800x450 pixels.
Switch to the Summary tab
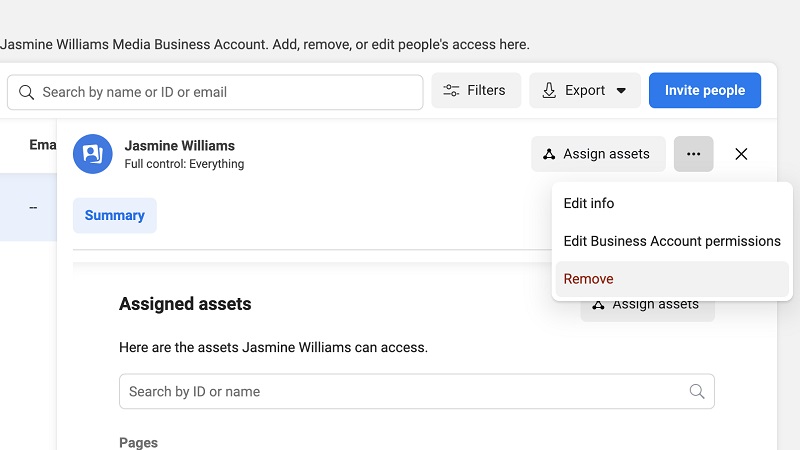point(115,215)
